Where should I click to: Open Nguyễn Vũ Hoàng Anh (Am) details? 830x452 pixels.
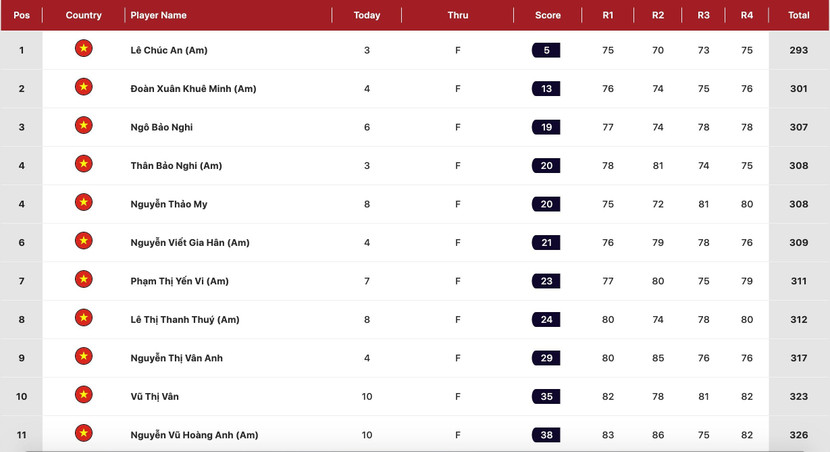tap(194, 435)
